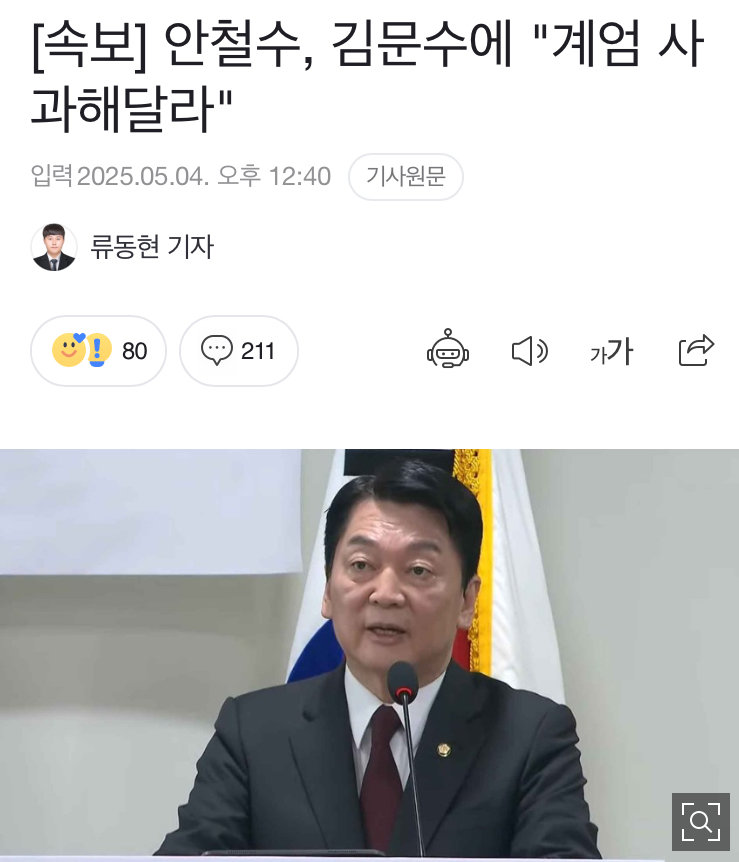Screen dimensions: 739x862
Task: Open comments via speech bubble icon
Action: point(217,350)
